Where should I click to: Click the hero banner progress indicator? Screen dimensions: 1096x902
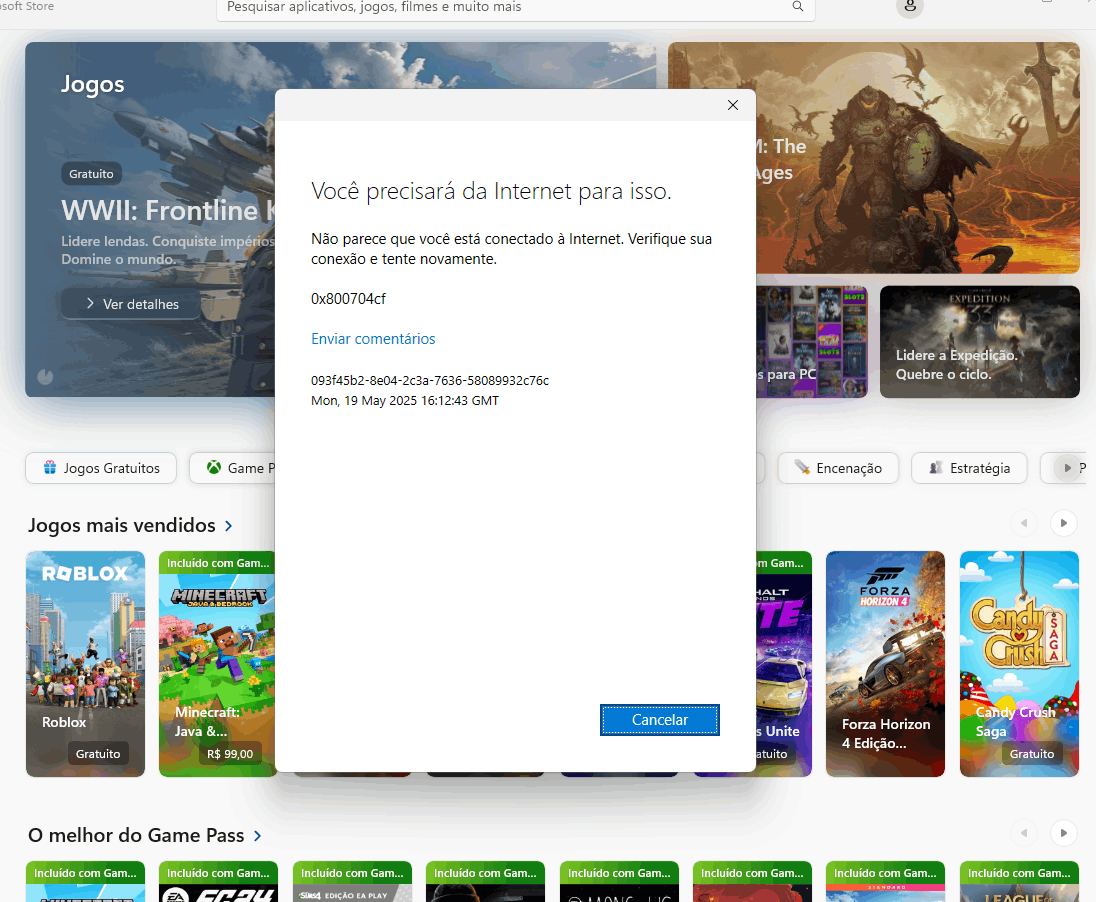pos(45,377)
